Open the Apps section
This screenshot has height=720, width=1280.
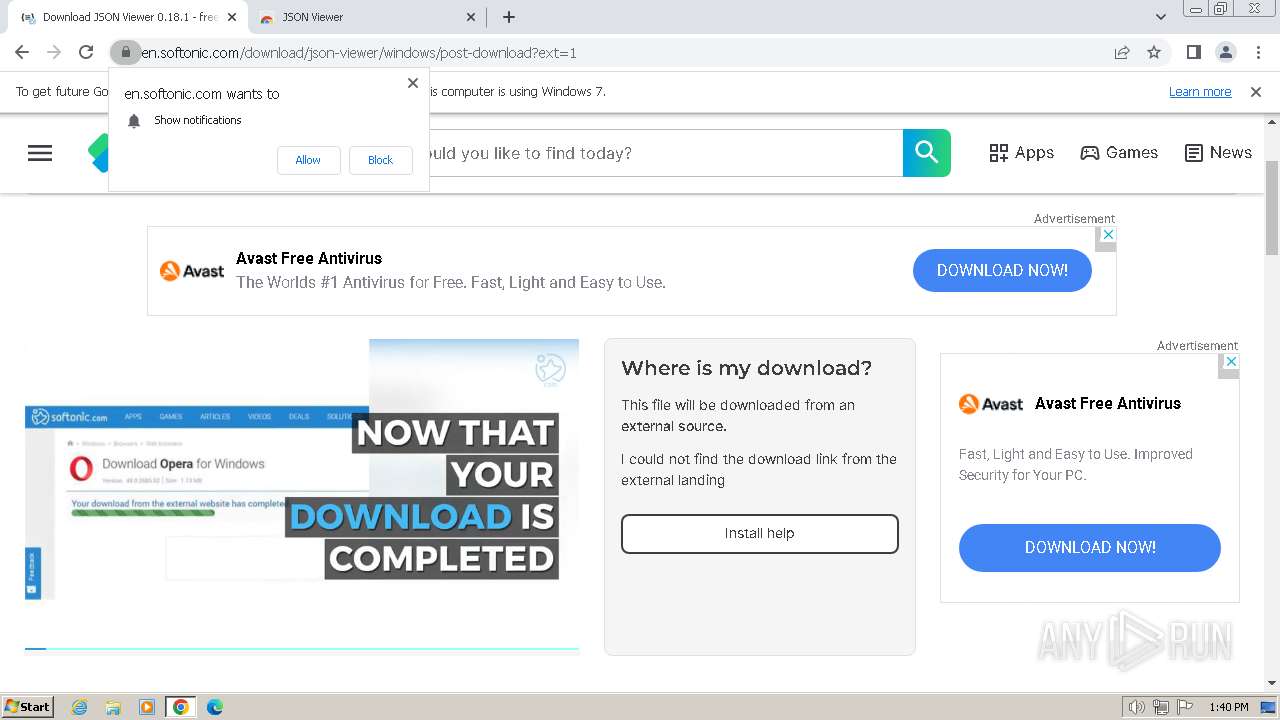point(1022,153)
